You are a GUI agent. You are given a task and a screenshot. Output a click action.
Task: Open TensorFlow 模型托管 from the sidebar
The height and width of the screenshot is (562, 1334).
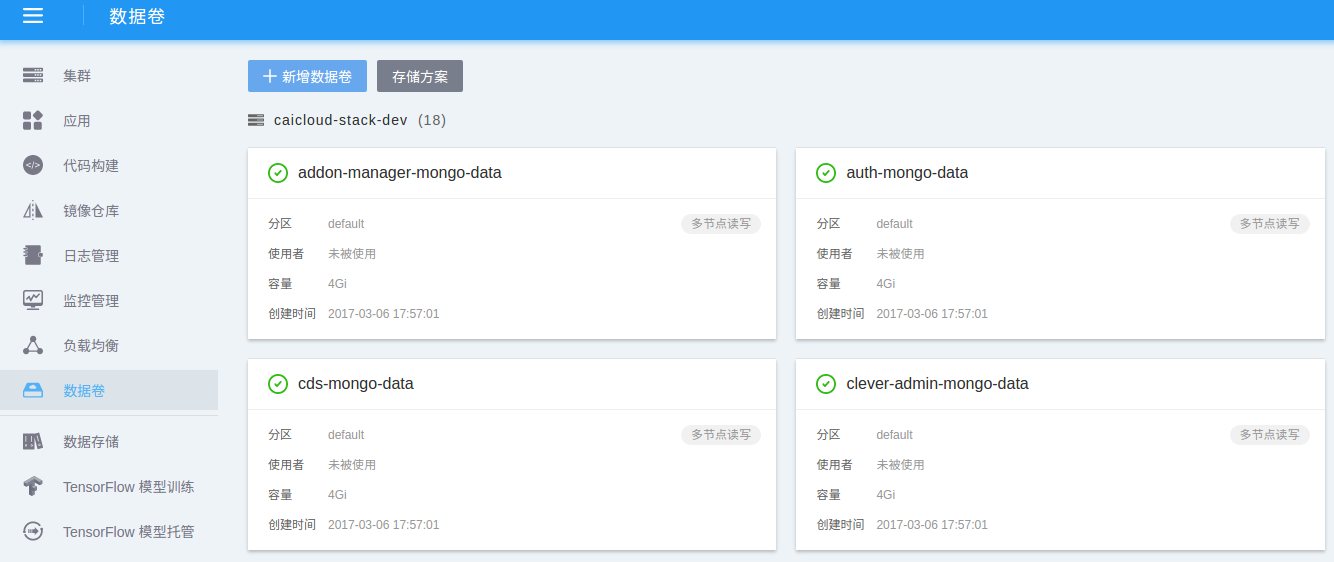tap(128, 532)
